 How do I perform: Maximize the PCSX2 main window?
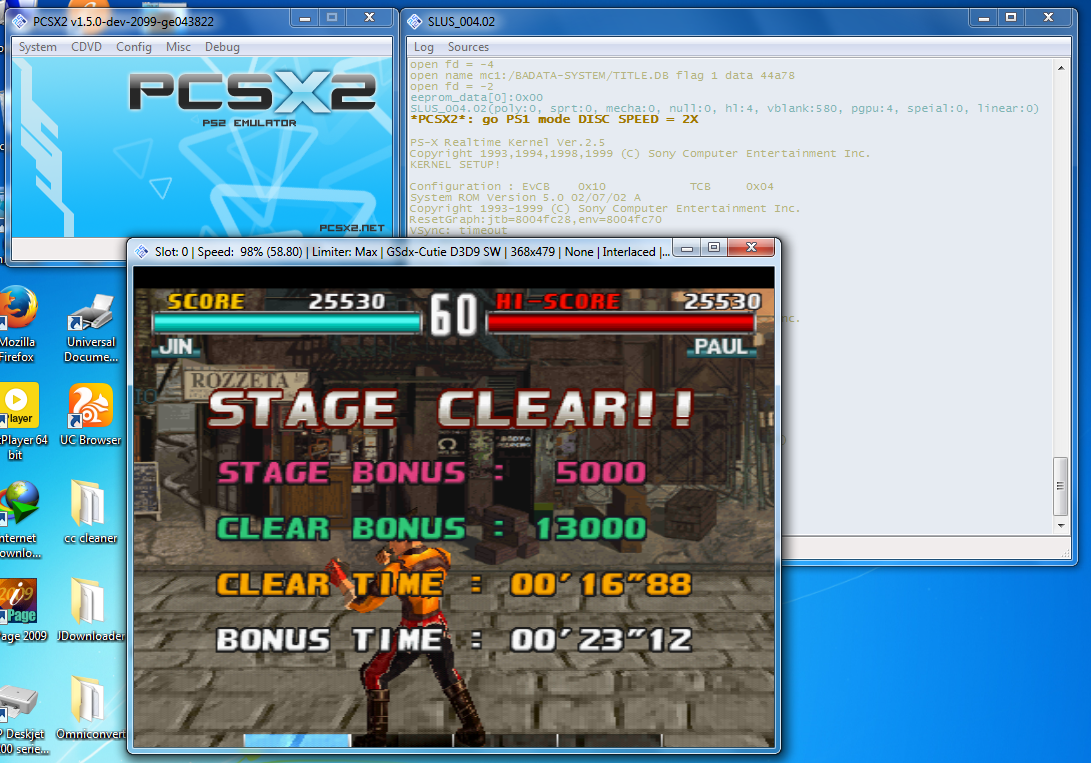[332, 18]
